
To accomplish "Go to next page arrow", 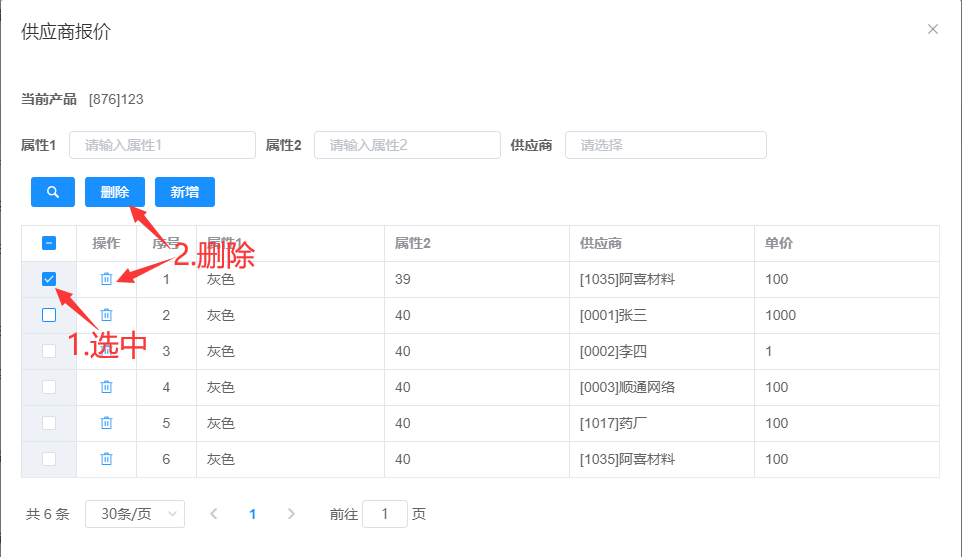I will click(x=291, y=514).
